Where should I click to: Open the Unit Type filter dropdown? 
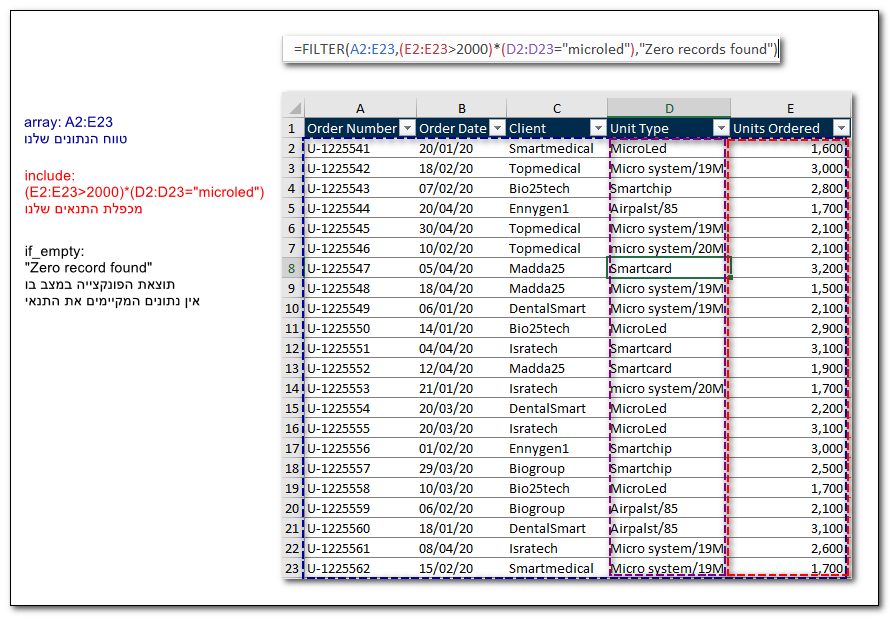[721, 128]
